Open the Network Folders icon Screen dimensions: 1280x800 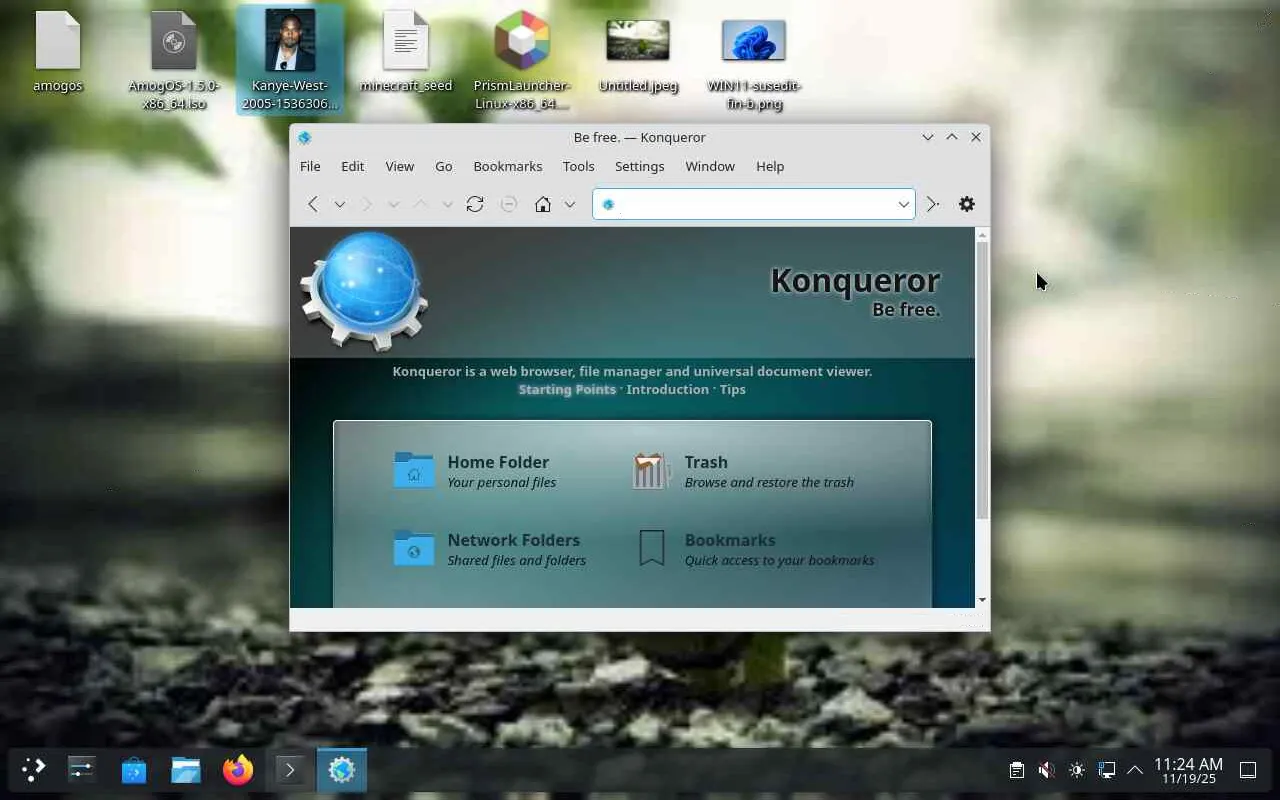414,548
